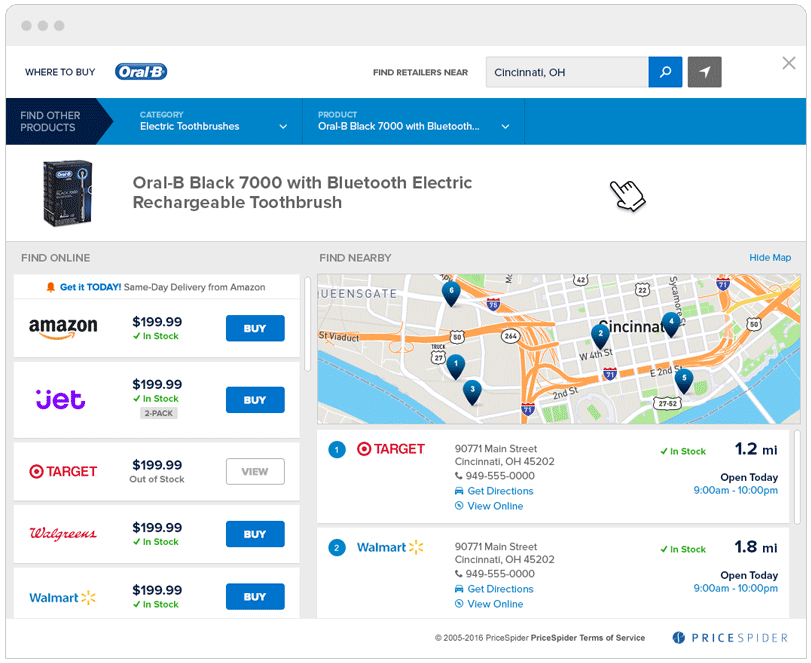Buy from Jet
The height and width of the screenshot is (663, 811).
click(x=255, y=400)
